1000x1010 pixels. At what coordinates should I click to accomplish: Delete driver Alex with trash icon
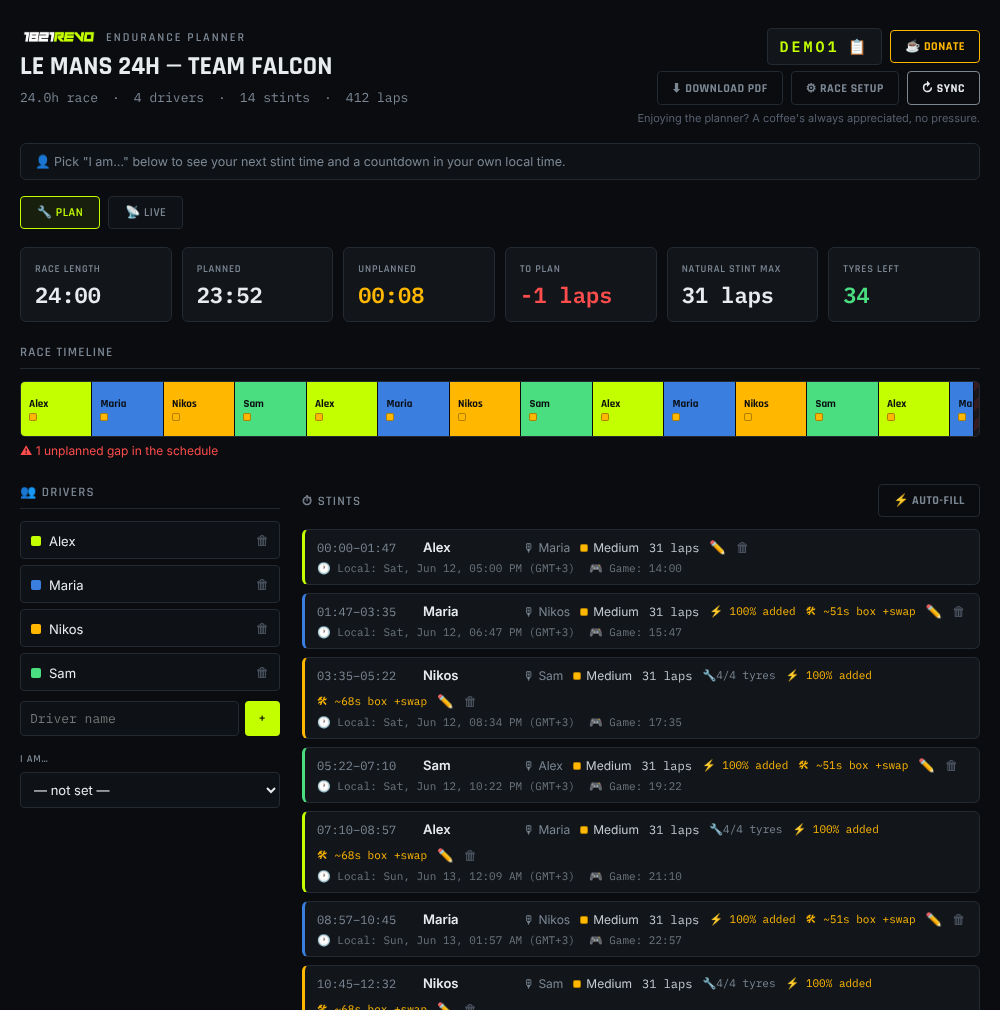(262, 541)
